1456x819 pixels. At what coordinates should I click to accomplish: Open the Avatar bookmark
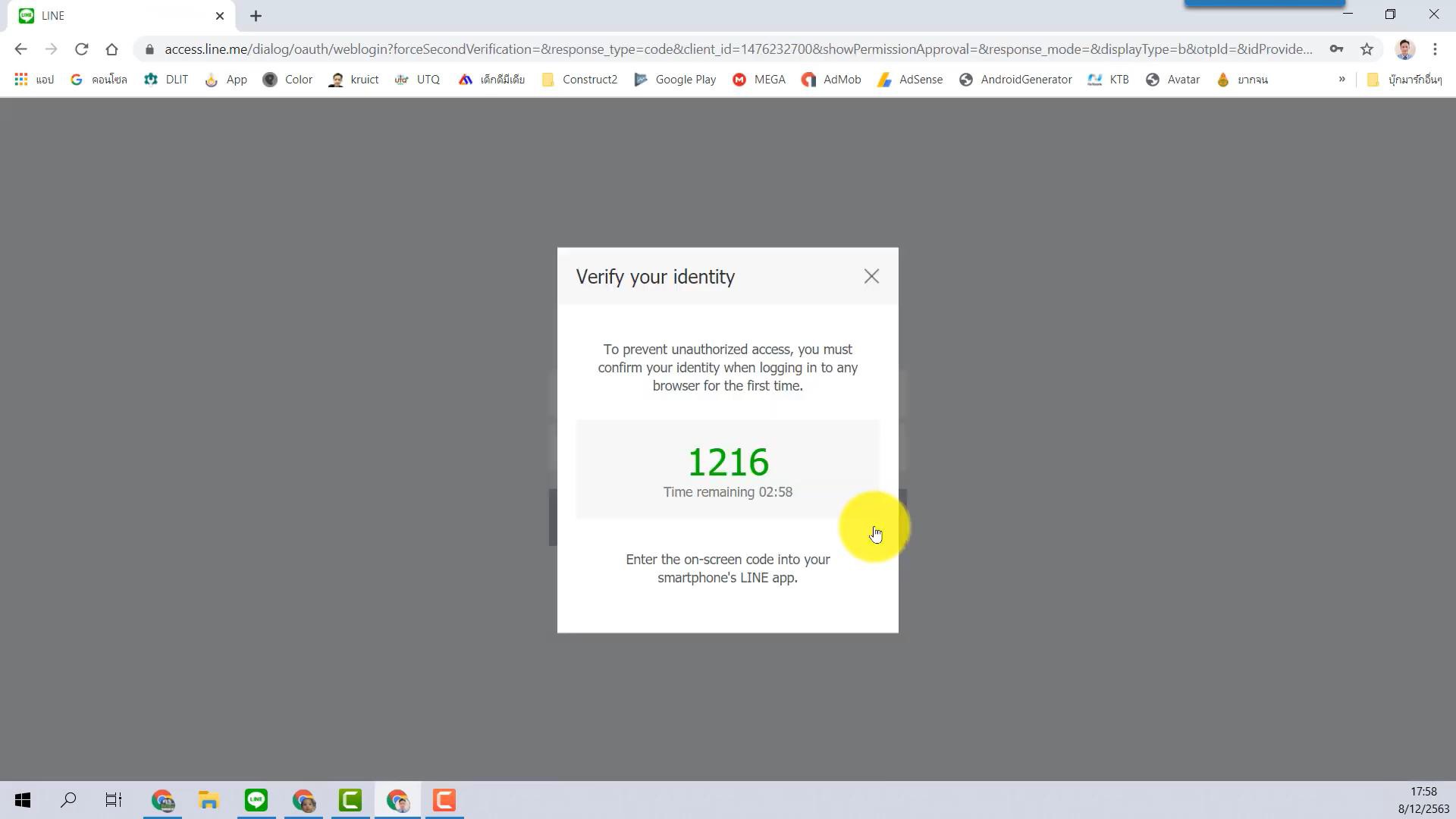[1172, 80]
